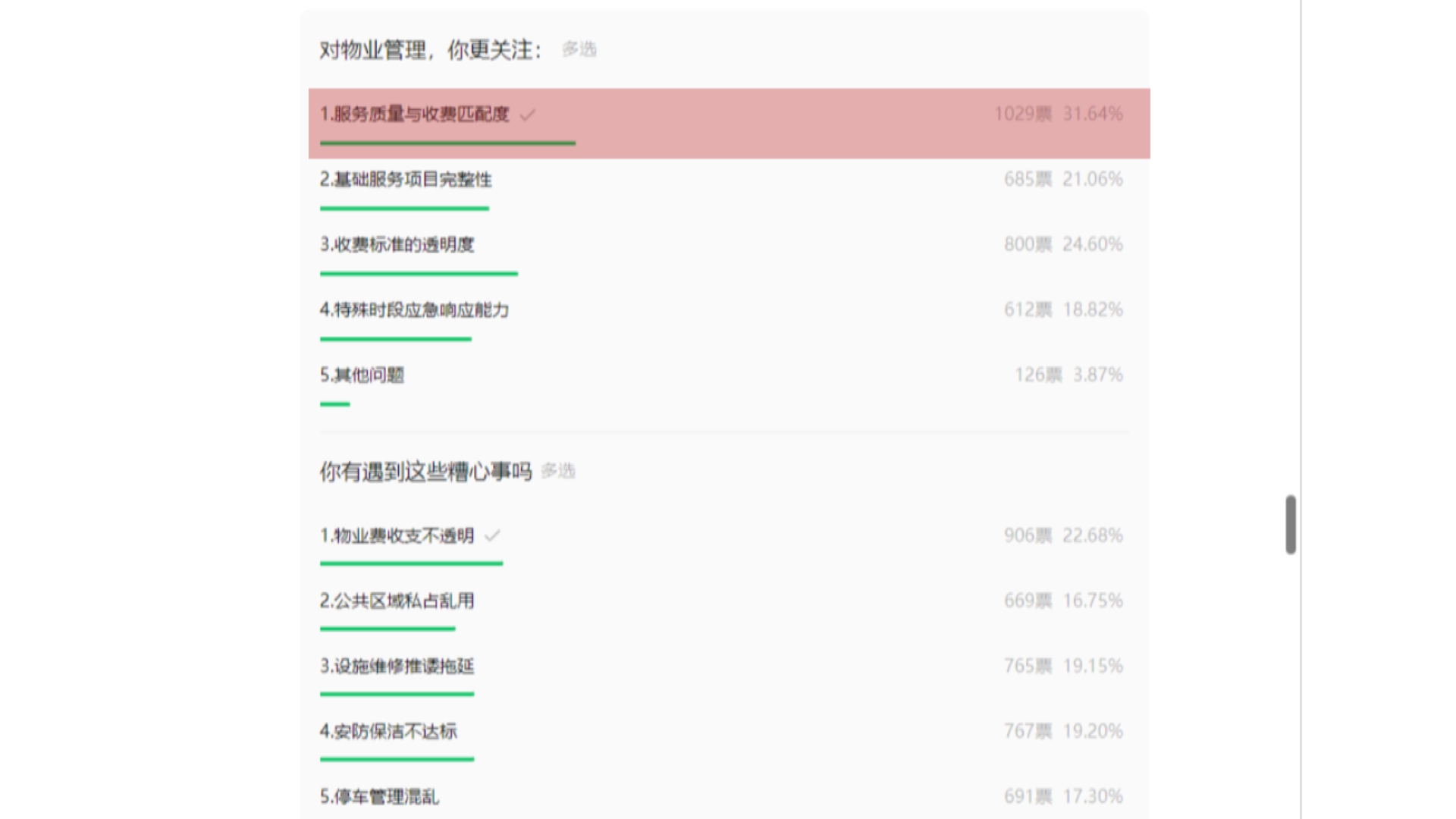Click progress bar under 收费标准的透明度
This screenshot has height=819, width=1456.
click(419, 273)
